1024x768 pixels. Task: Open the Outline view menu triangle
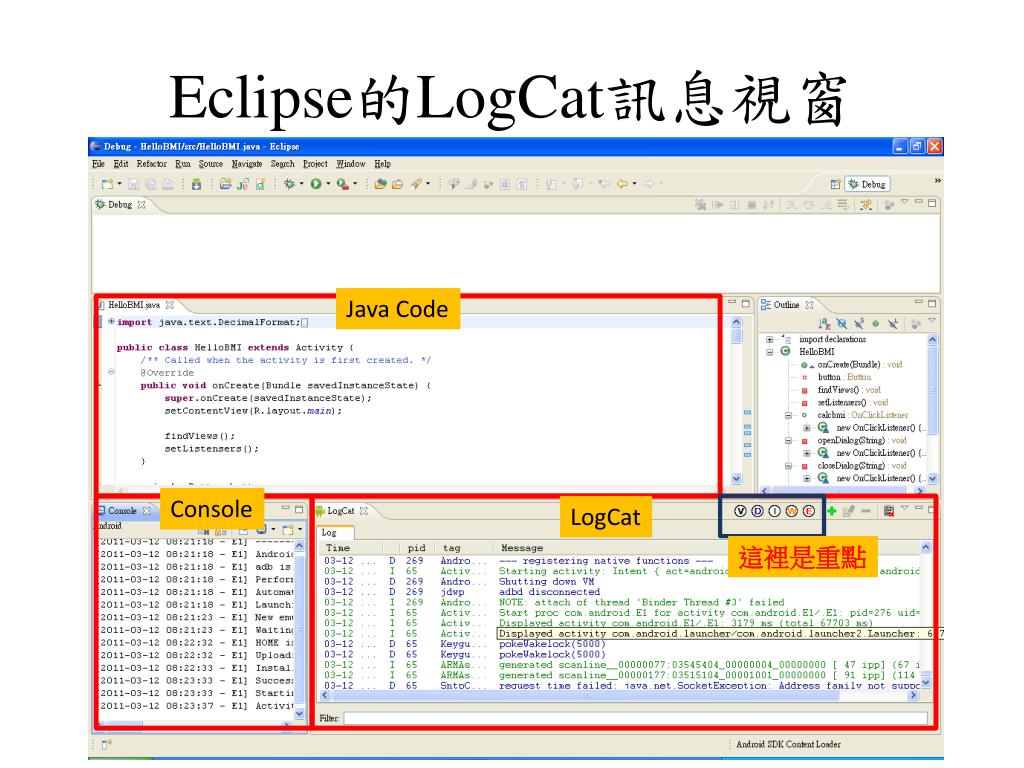932,321
